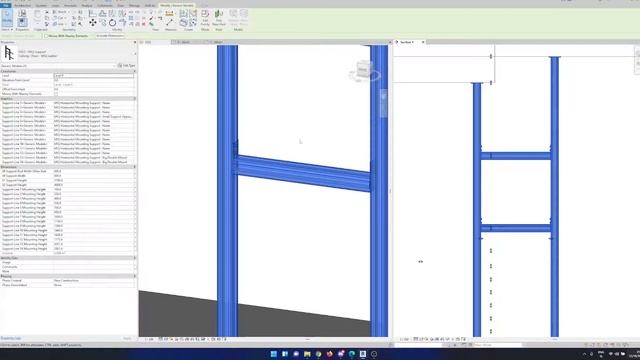Screen dimensions: 640x360
Task: Close the Properties palette
Action: pyautogui.click(x=135, y=42)
